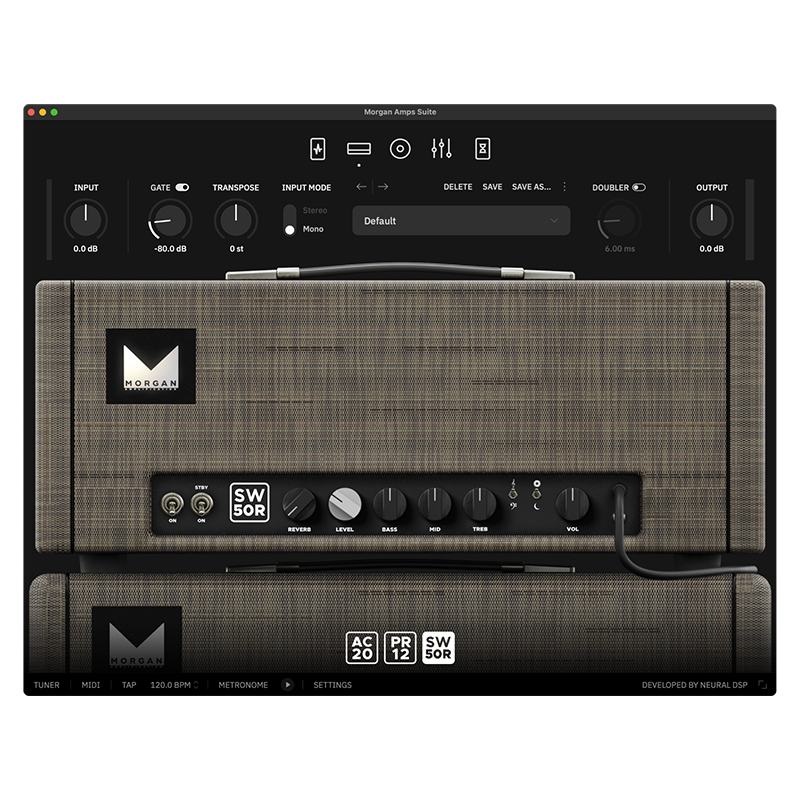Click the amp REVERB knob

coord(299,504)
